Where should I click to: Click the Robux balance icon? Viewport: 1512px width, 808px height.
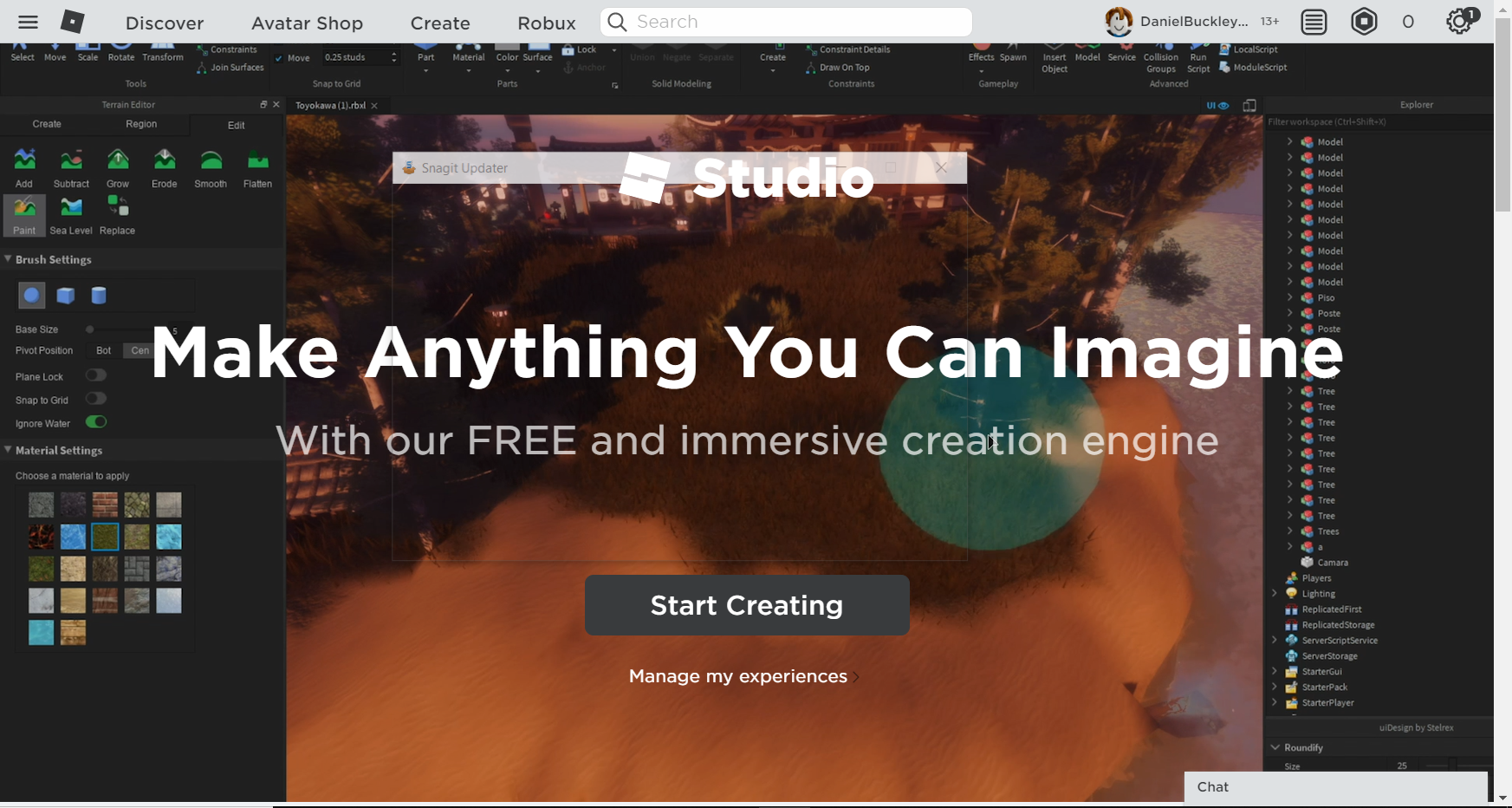pyautogui.click(x=1364, y=22)
